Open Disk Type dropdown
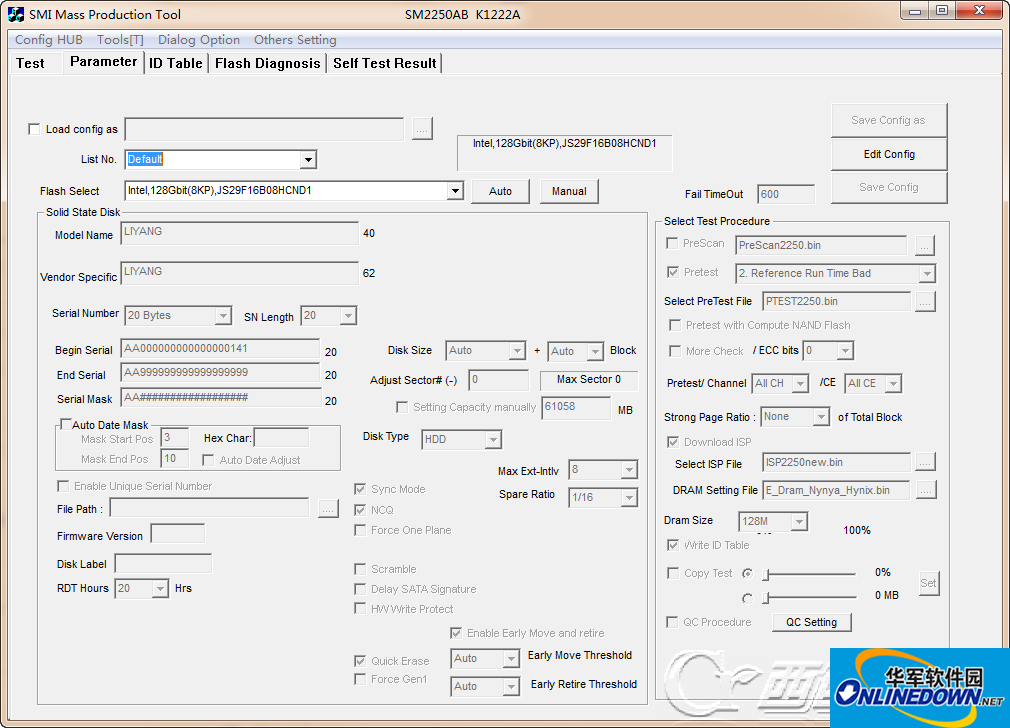 coord(493,440)
